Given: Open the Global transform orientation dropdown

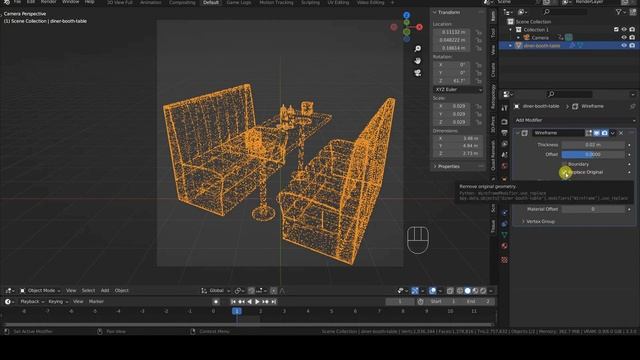Looking at the screenshot, I should [x=216, y=291].
